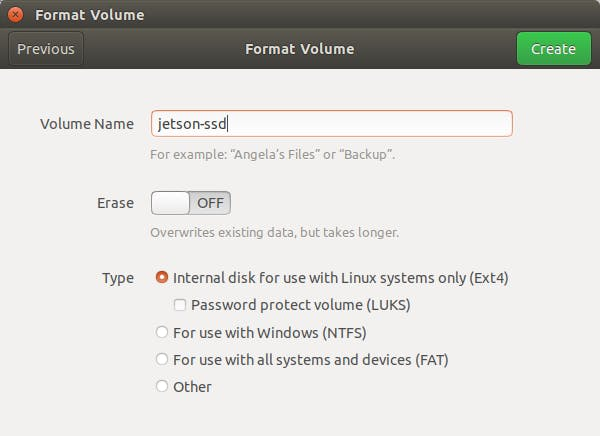
Task: Click the centered Format Volume header title
Action: coord(300,49)
